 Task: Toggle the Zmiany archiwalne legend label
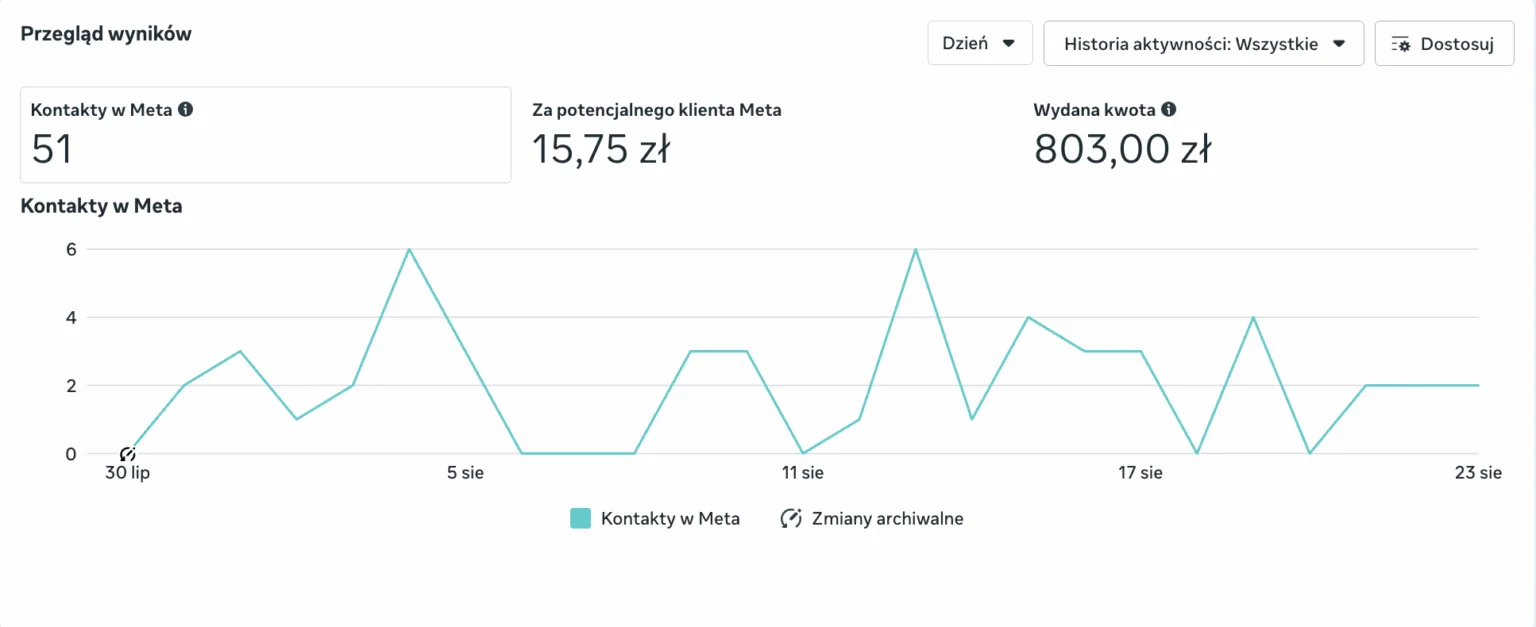tap(888, 518)
